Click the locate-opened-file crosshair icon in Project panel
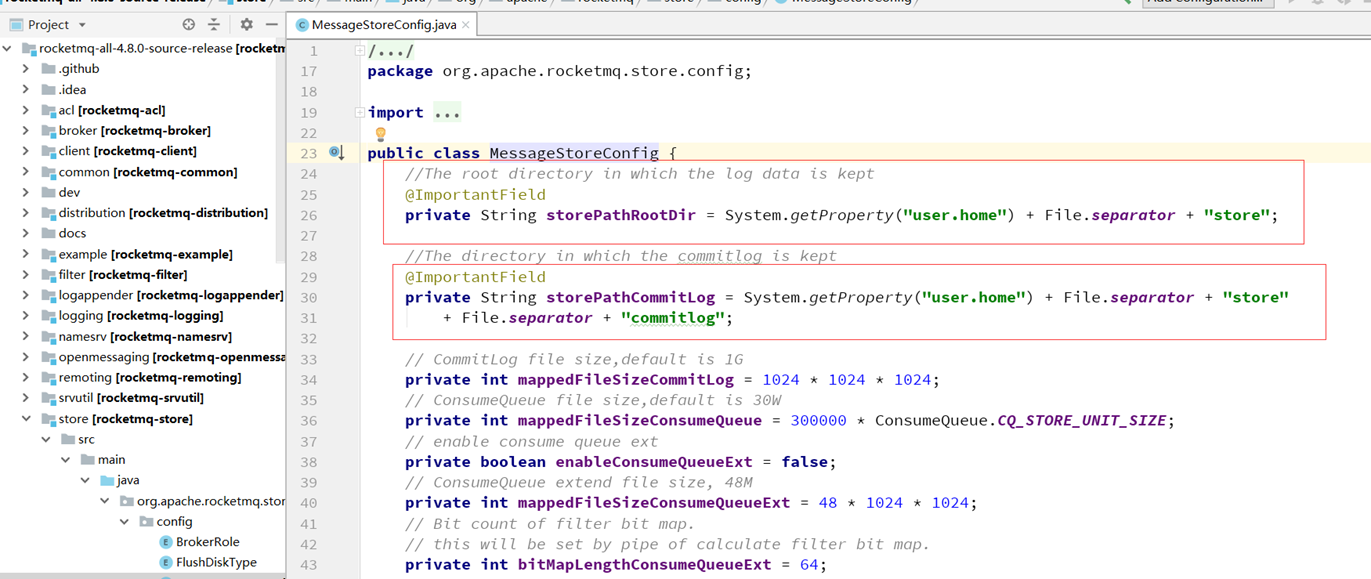Image resolution: width=1371 pixels, height=579 pixels. (189, 24)
